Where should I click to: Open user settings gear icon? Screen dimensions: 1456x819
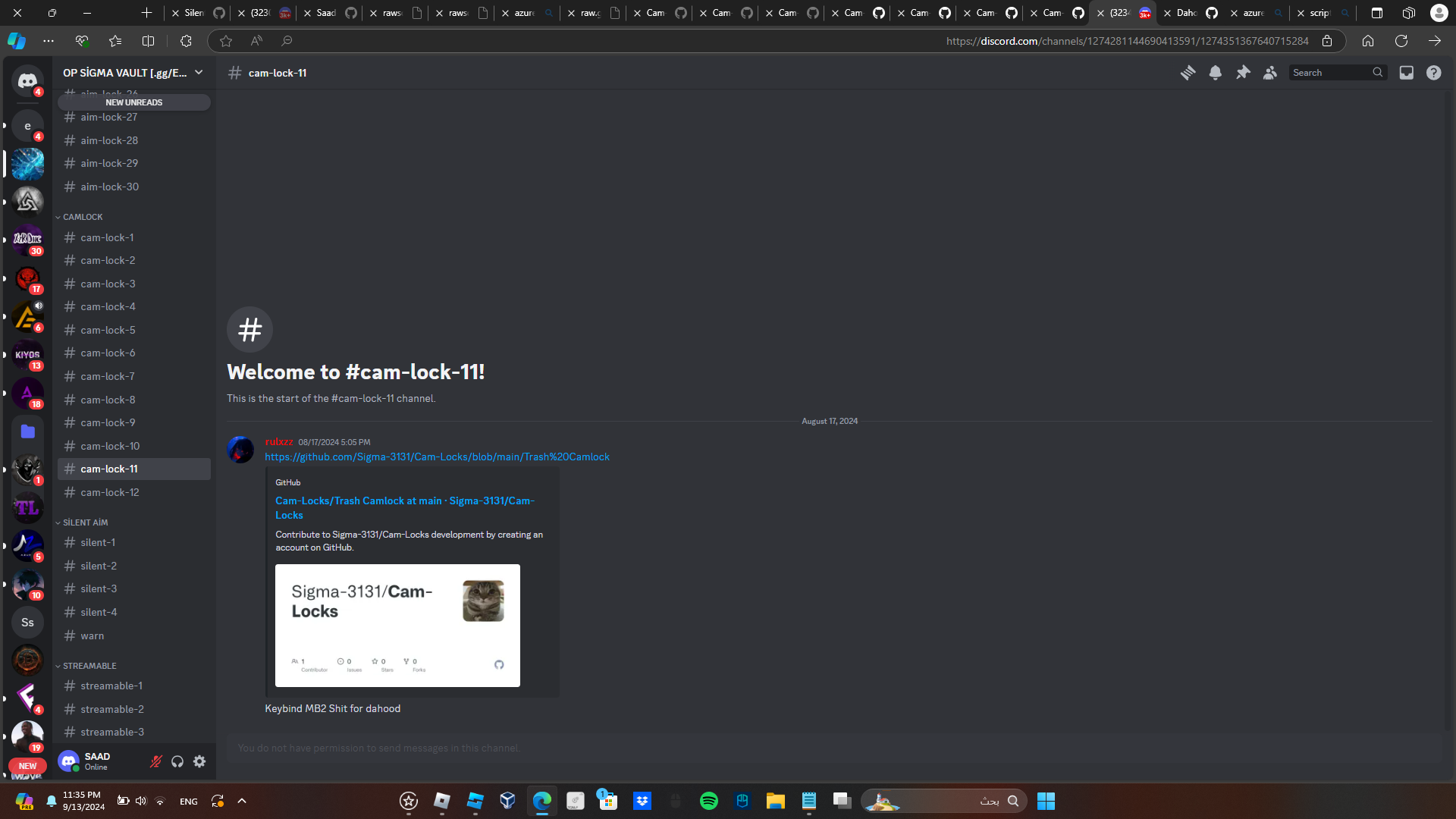[x=199, y=761]
